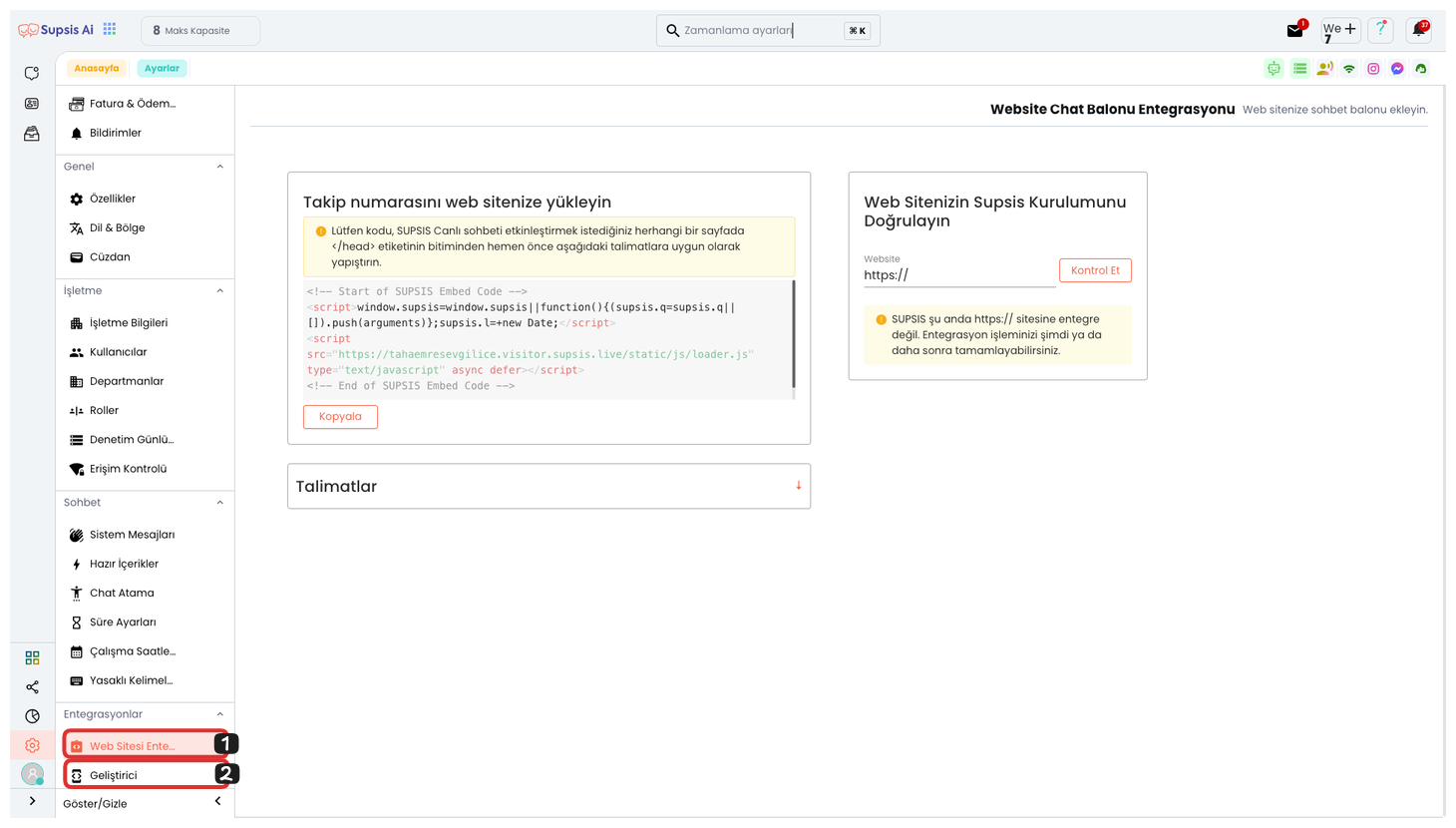
Task: Click the 8 Maks Kapasite indicator
Action: [x=200, y=31]
